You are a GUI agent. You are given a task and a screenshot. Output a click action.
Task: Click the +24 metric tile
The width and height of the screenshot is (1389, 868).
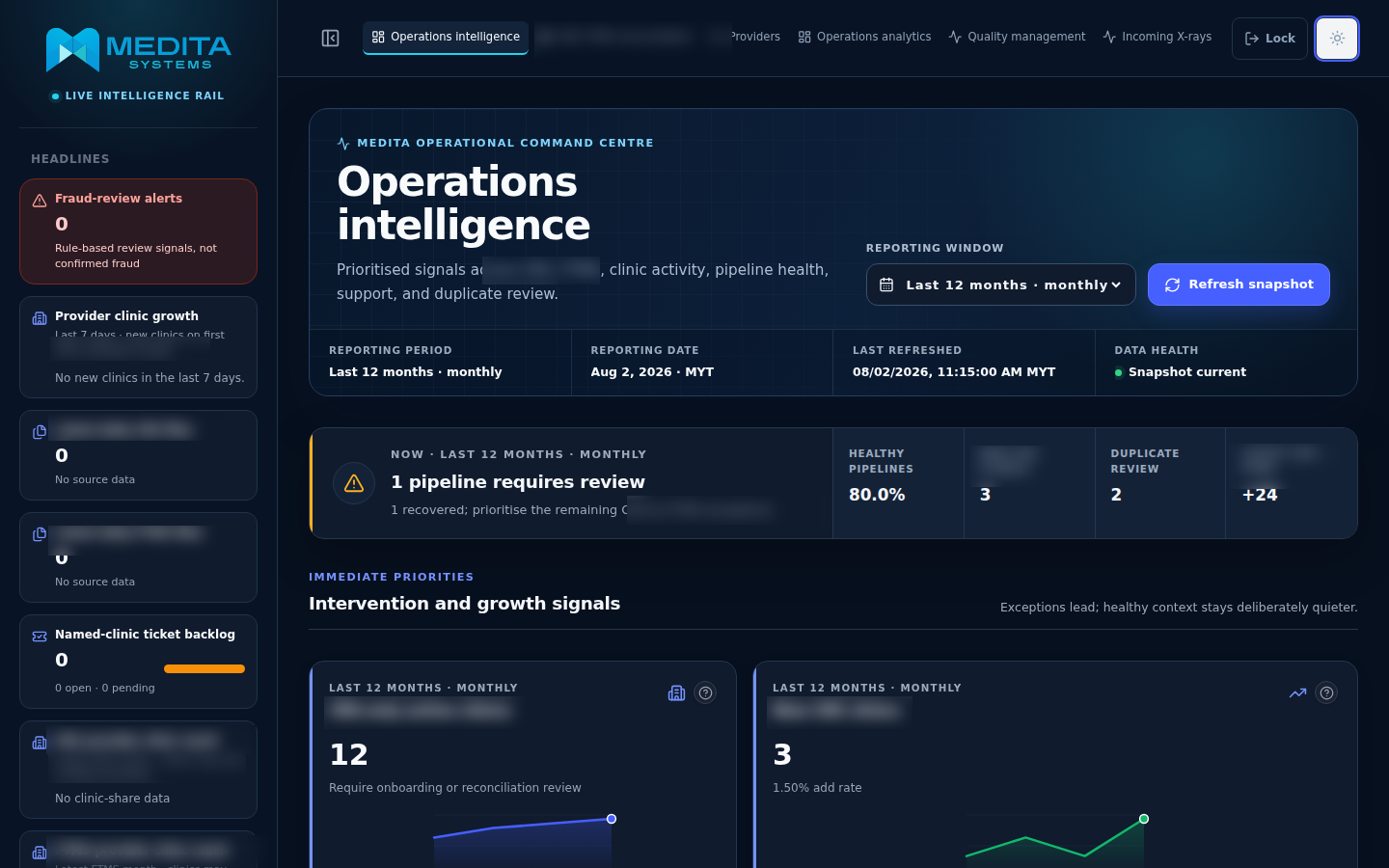coord(1292,483)
